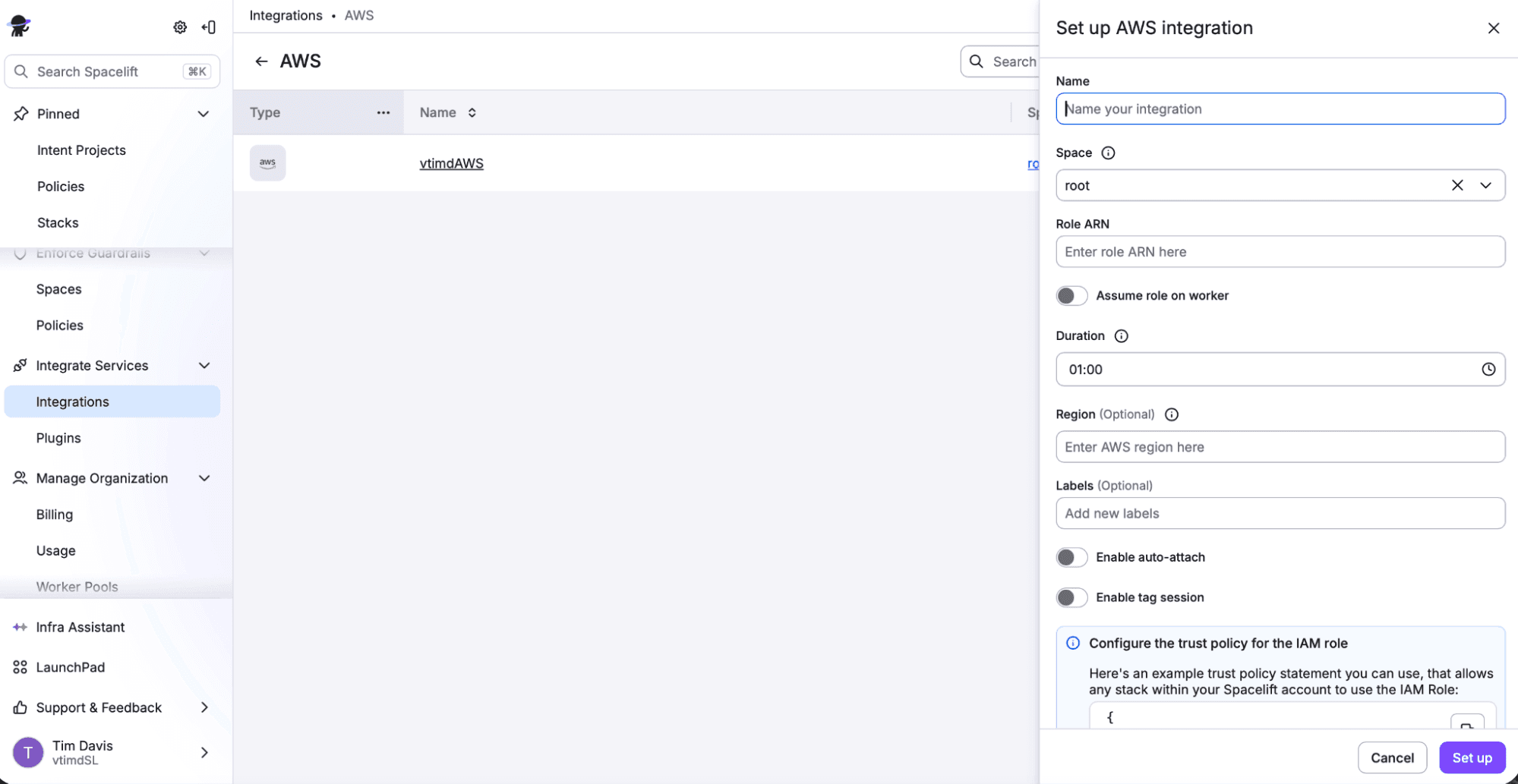Open the Space dropdown chevron
This screenshot has height=784, width=1518.
click(x=1485, y=185)
